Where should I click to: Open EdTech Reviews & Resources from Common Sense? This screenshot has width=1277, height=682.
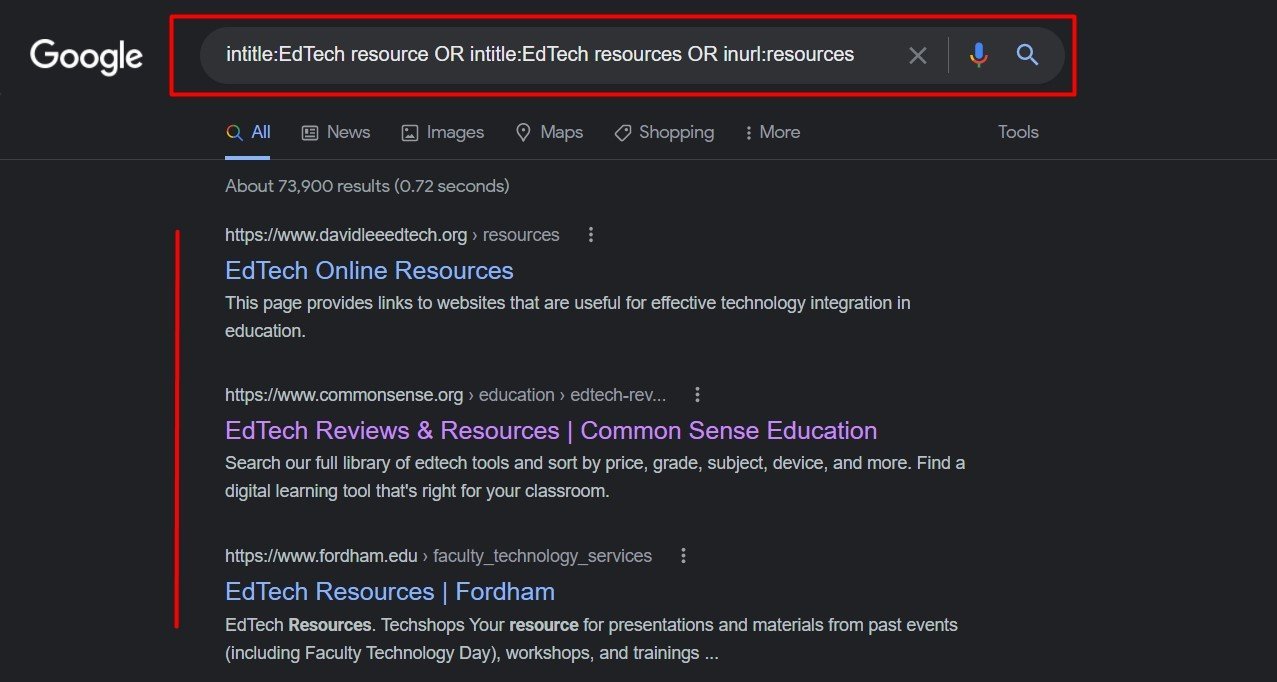click(550, 430)
